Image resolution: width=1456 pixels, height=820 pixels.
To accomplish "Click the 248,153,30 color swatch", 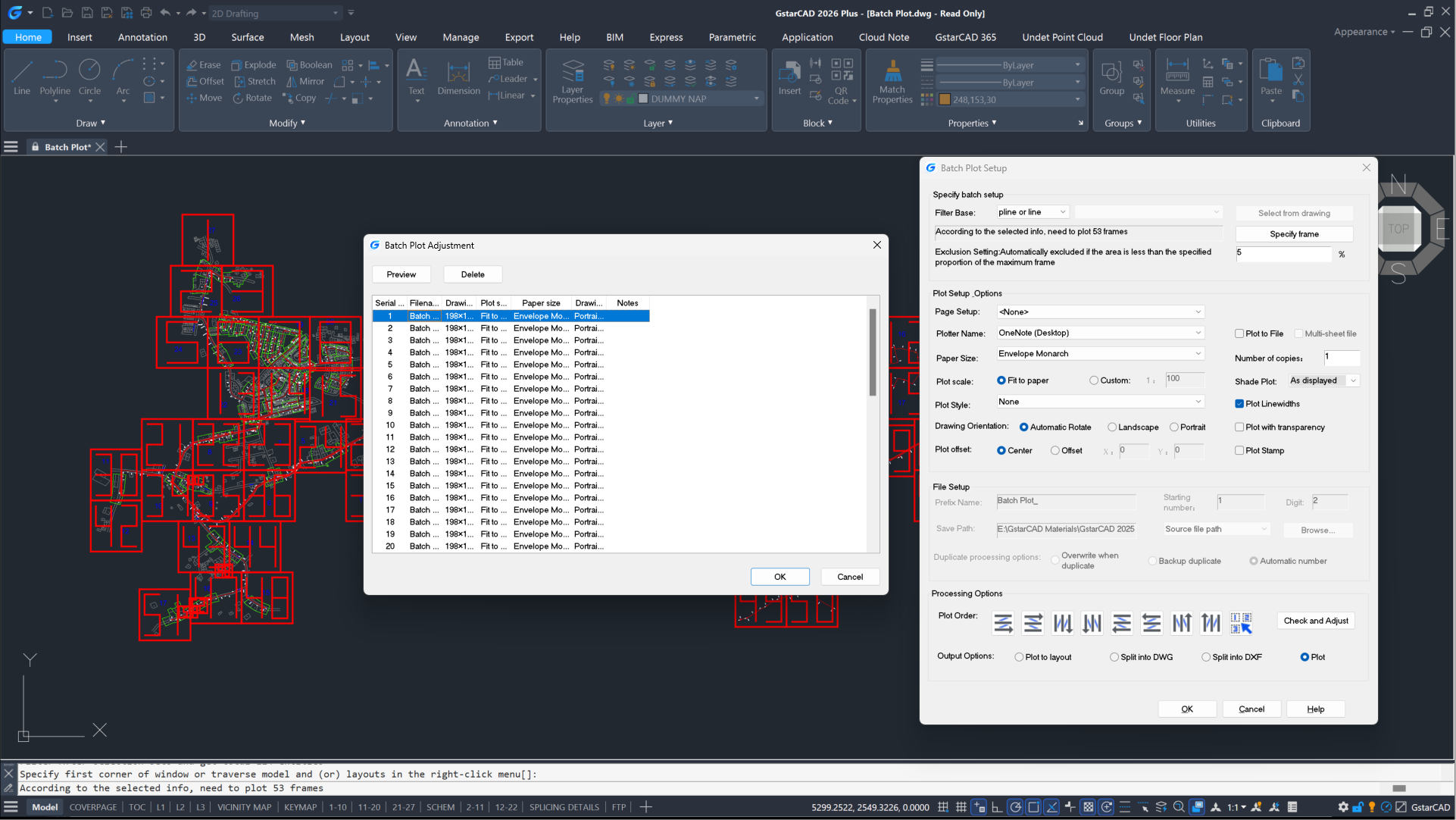I will tap(945, 99).
